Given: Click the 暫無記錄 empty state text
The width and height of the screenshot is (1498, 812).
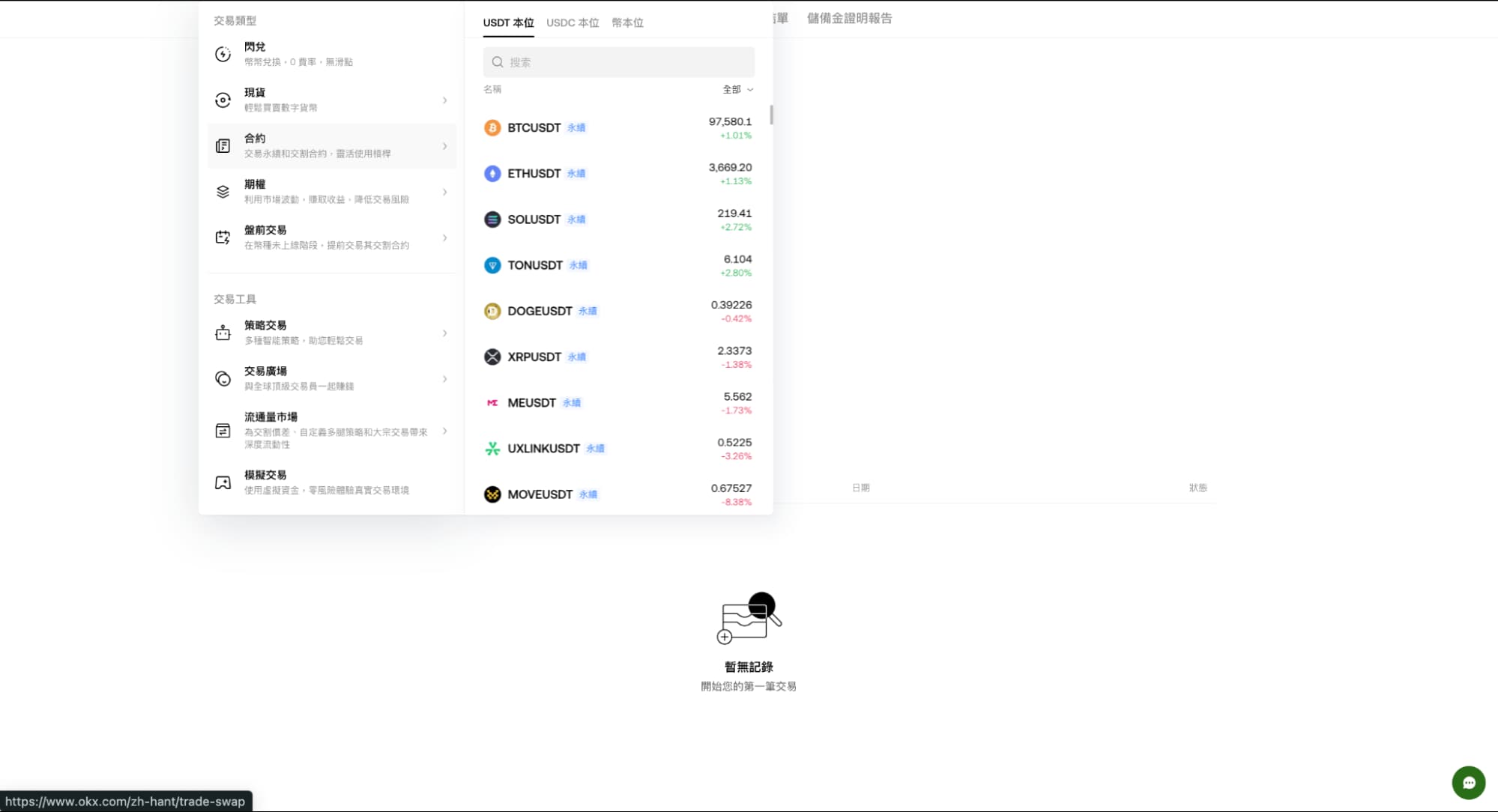Looking at the screenshot, I should [x=749, y=667].
